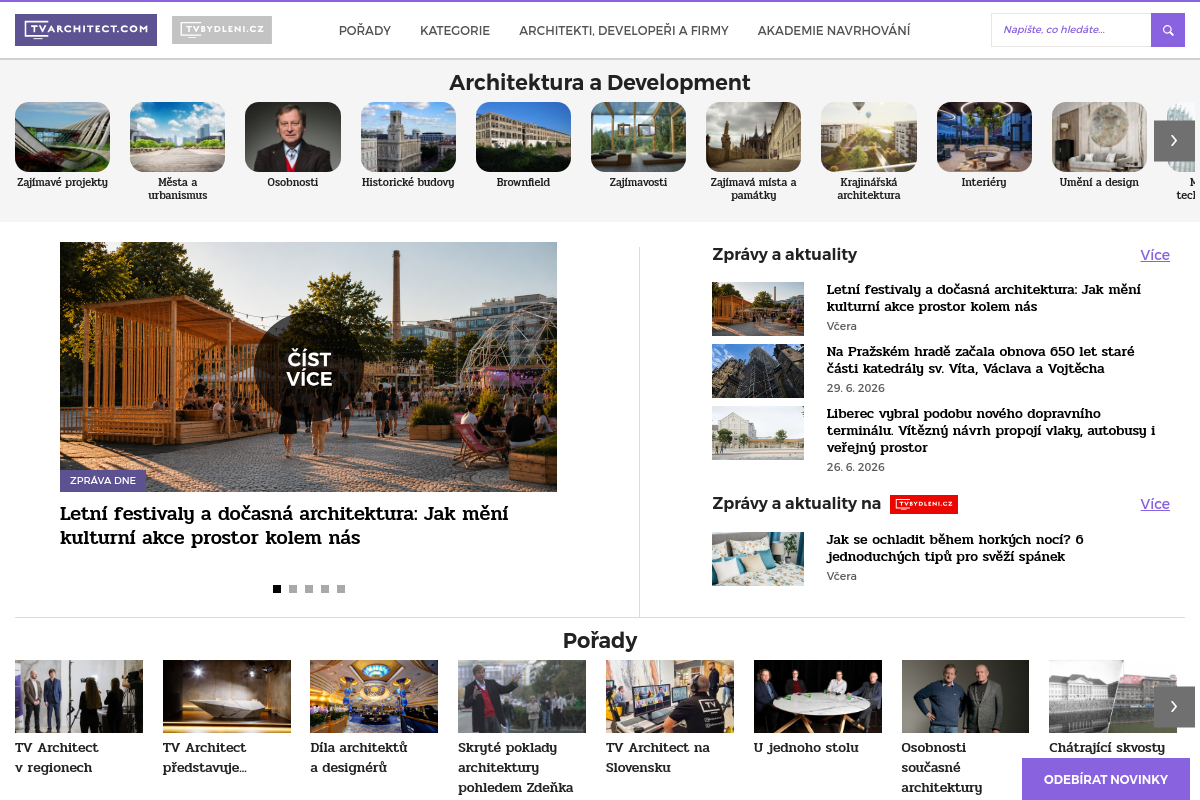
Task: Switch to the TVBydleni.cz site logo
Action: click(x=222, y=30)
